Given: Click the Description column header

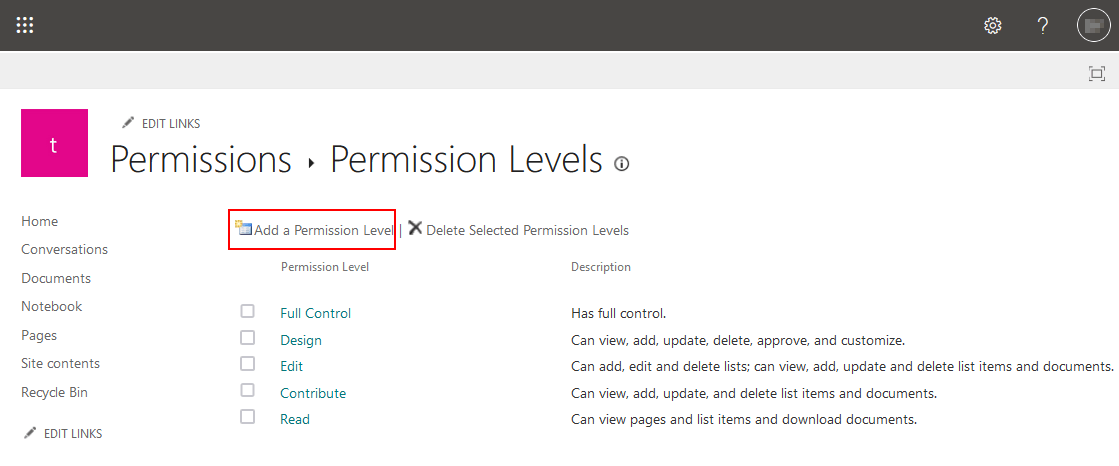Looking at the screenshot, I should click(601, 267).
